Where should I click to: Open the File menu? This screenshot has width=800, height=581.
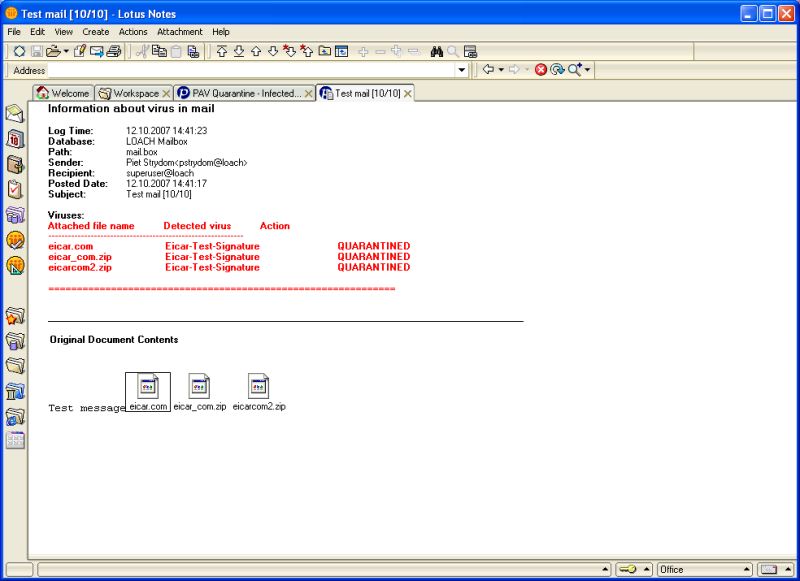point(14,32)
